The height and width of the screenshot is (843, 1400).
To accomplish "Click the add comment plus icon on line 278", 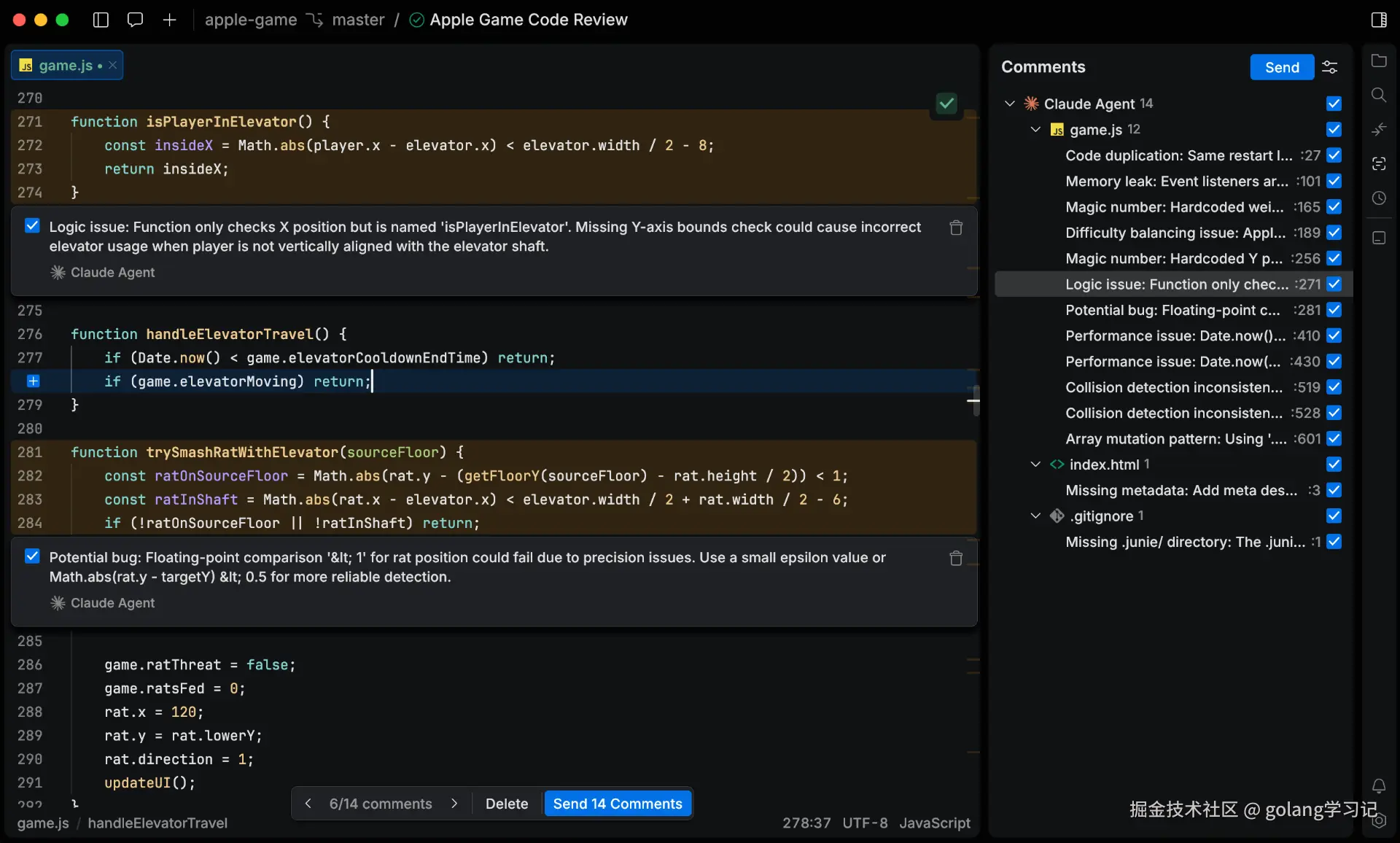I will pos(33,381).
